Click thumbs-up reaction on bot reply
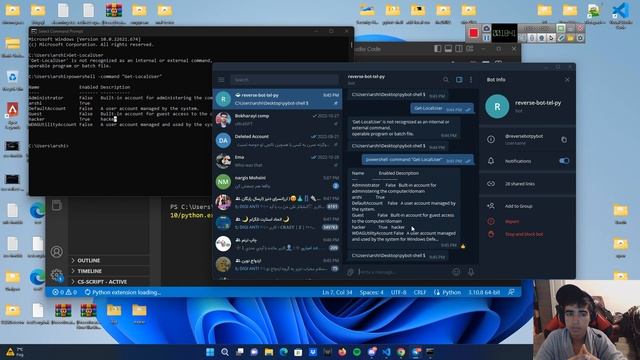The height and width of the screenshot is (360, 640). 463,246
